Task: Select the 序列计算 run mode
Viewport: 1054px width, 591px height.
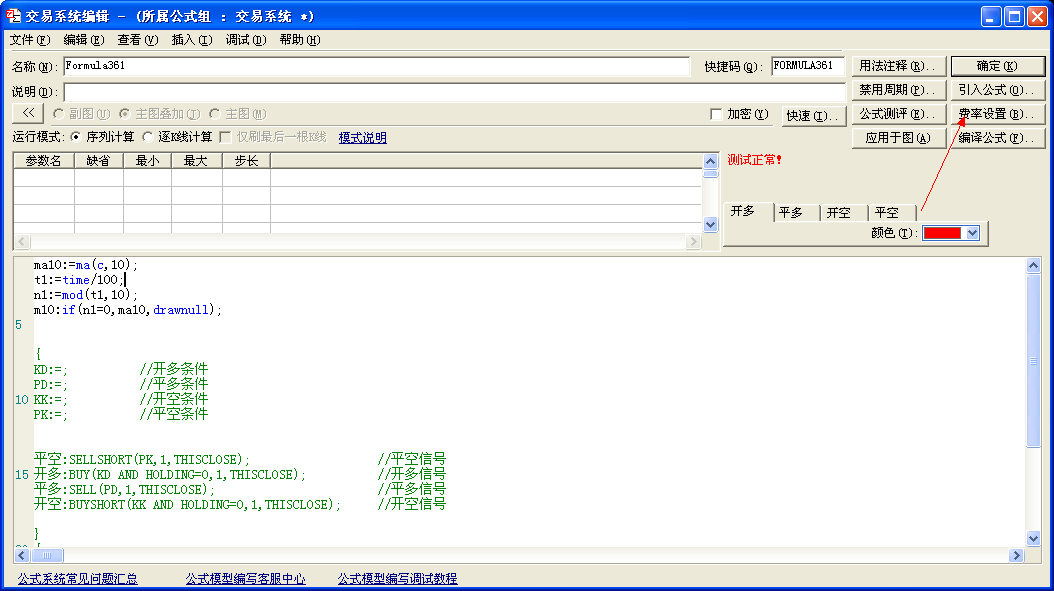Action: click(x=76, y=137)
